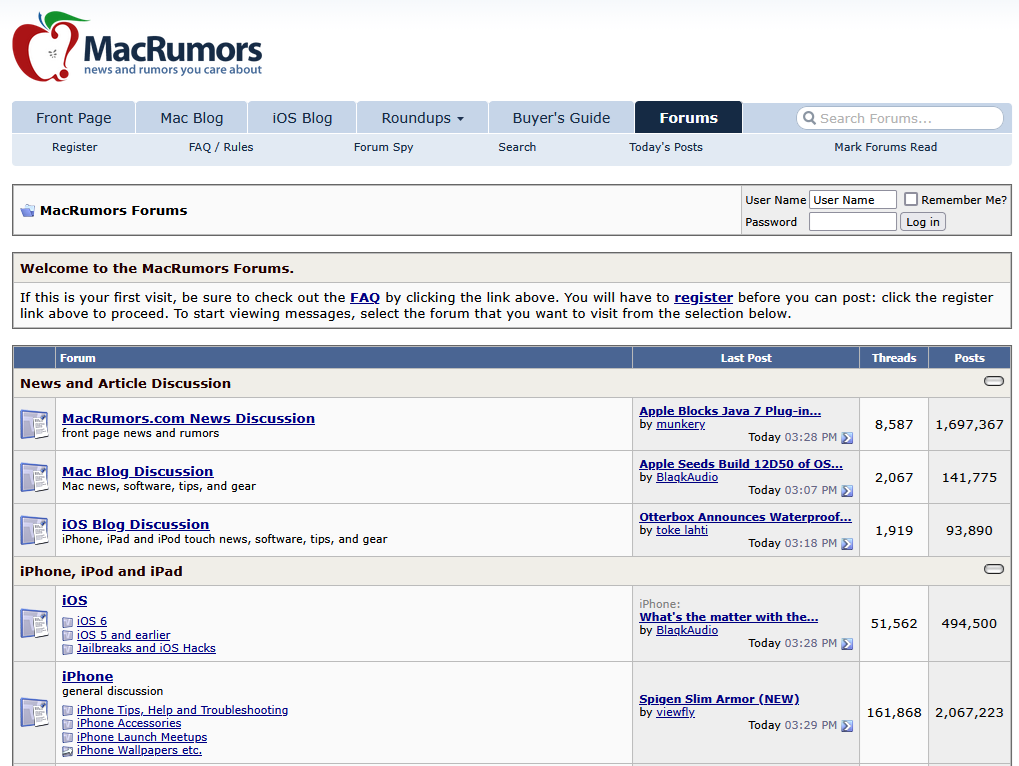The width and height of the screenshot is (1019, 766).
Task: Open Otterbox Announces Waterproof thread
Action: click(745, 517)
